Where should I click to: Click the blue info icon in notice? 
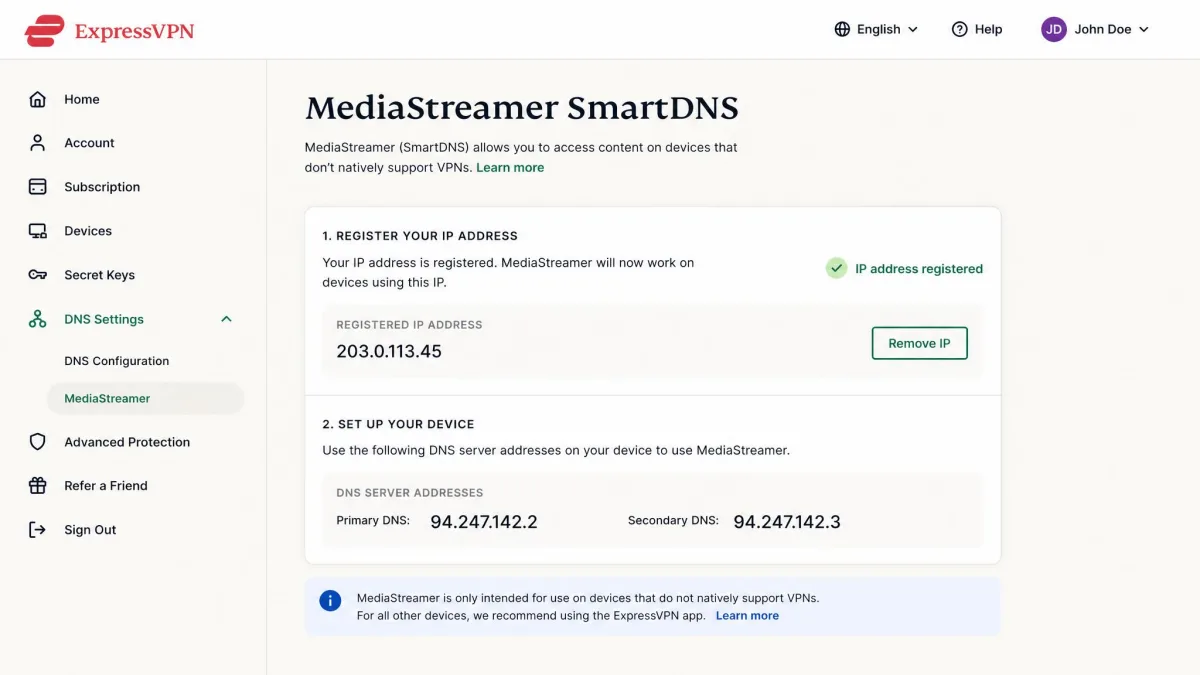[330, 601]
